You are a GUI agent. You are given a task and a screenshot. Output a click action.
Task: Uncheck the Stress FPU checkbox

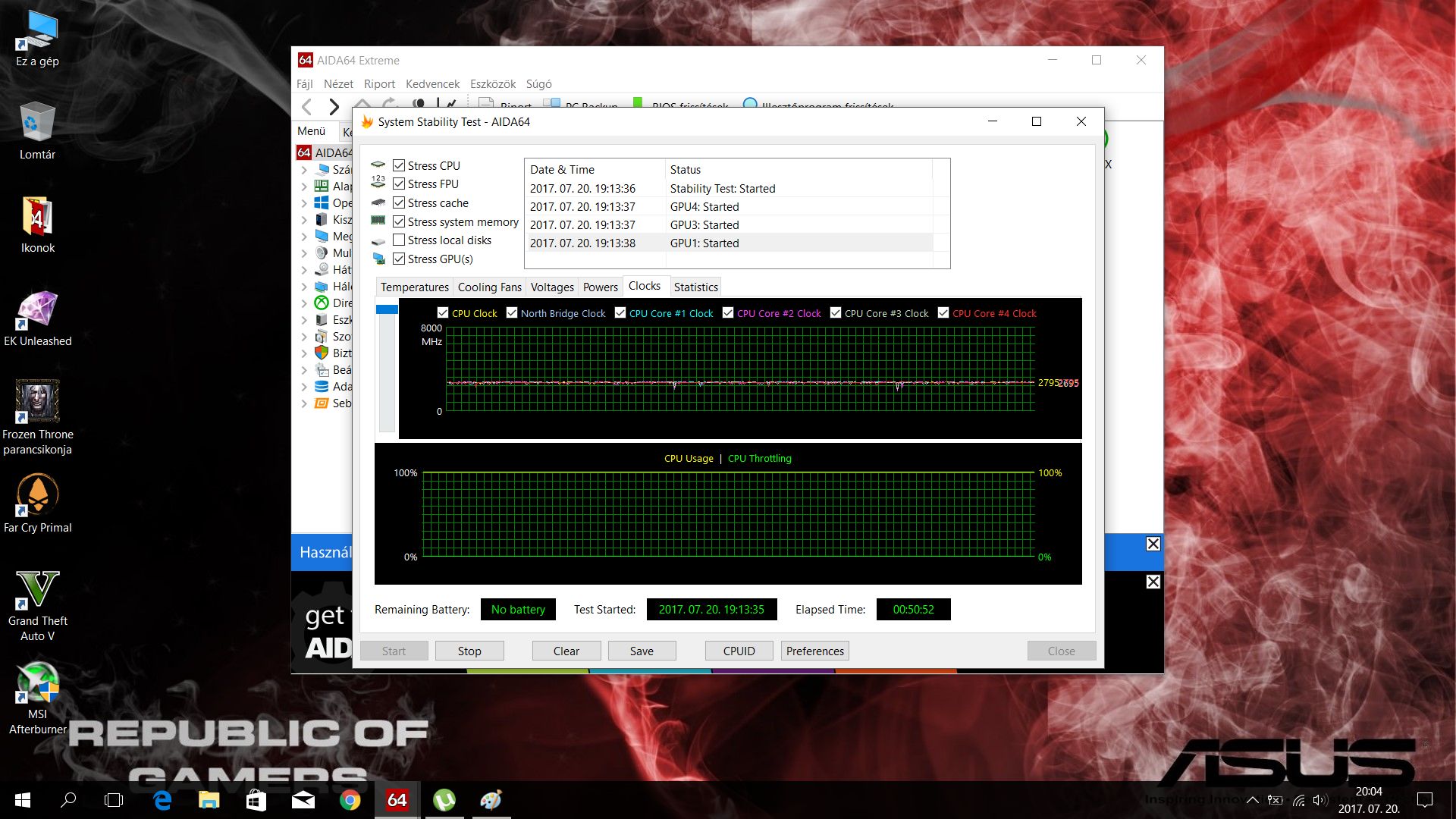[399, 184]
